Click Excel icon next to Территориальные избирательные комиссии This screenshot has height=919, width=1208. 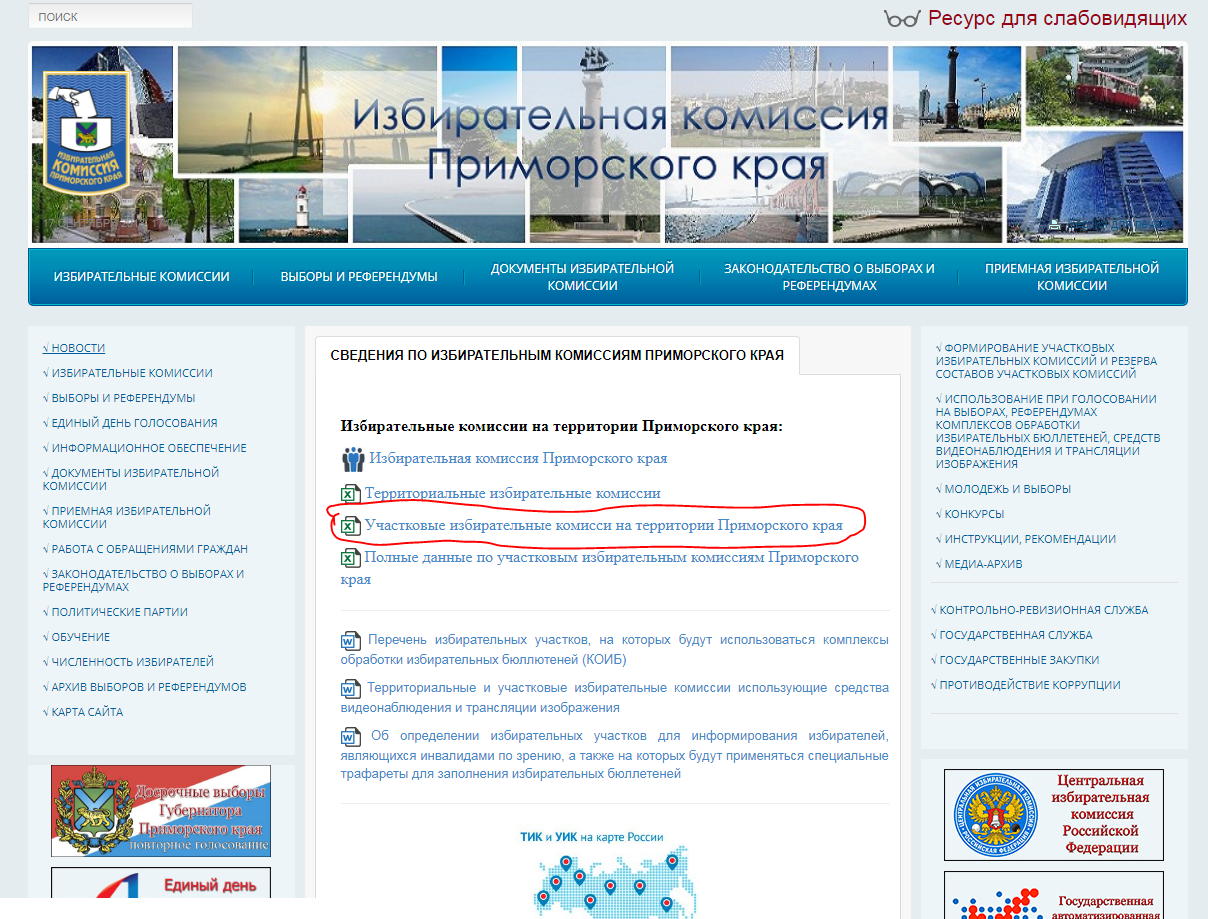click(x=351, y=494)
